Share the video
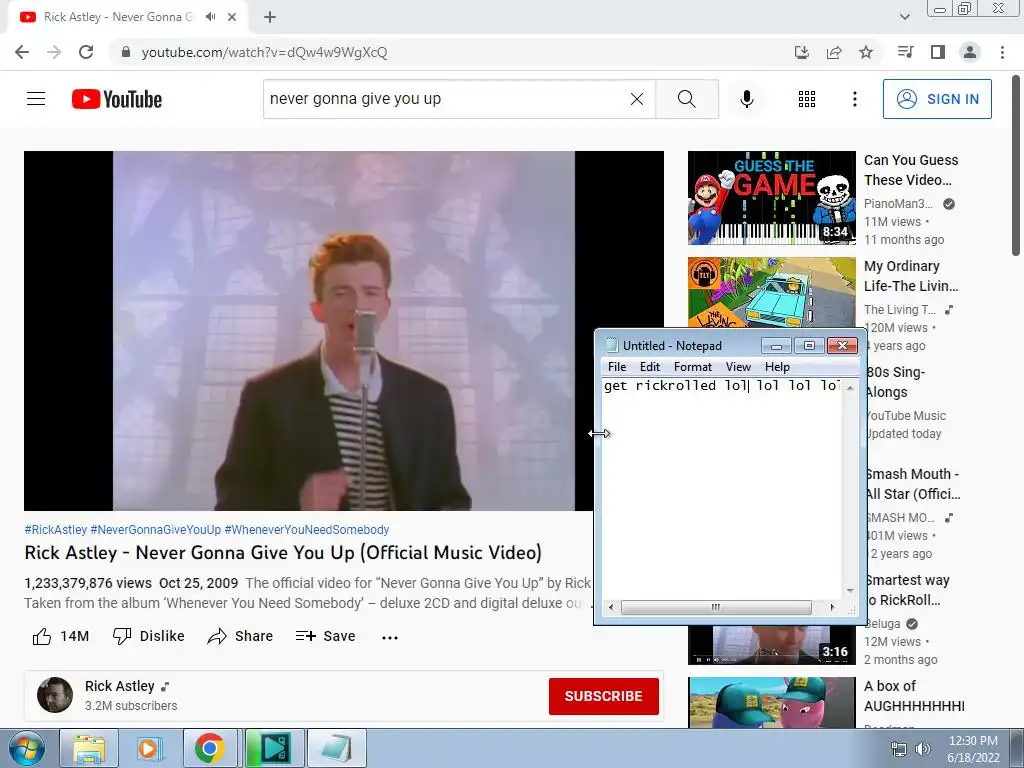 (x=240, y=636)
